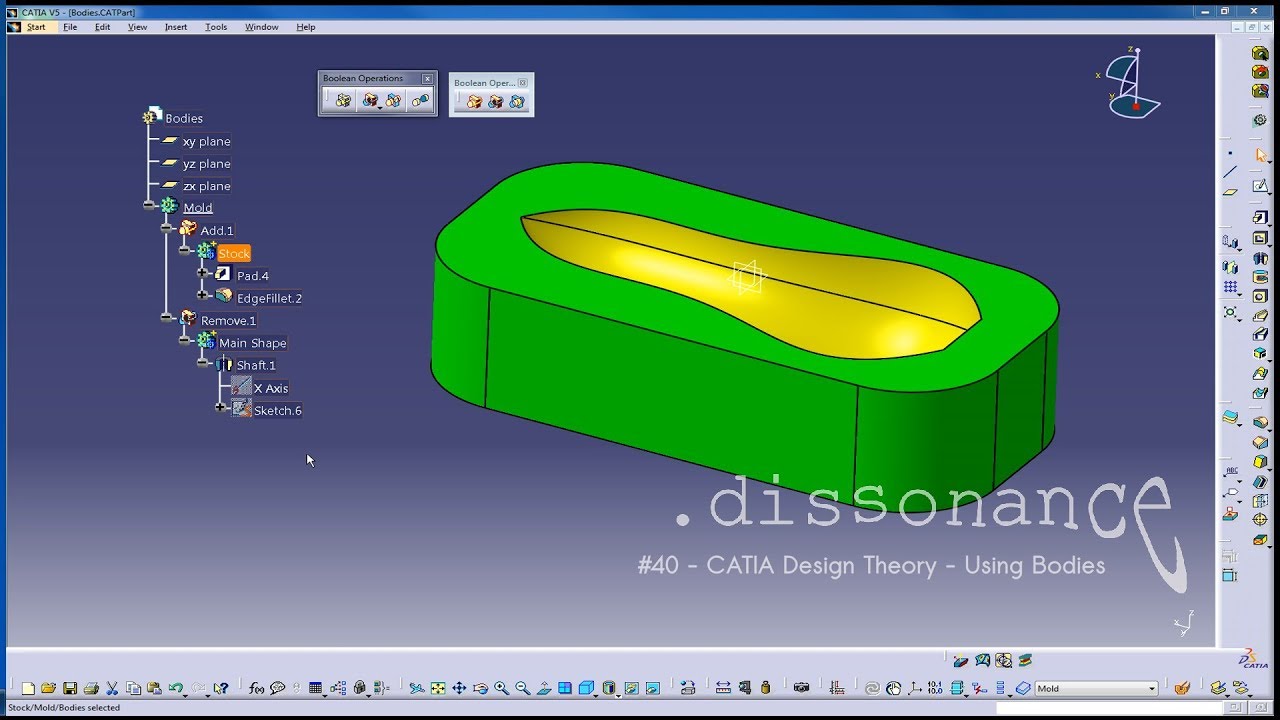Viewport: 1280px width, 720px height.
Task: Click the Cut scissors icon
Action: 112,688
